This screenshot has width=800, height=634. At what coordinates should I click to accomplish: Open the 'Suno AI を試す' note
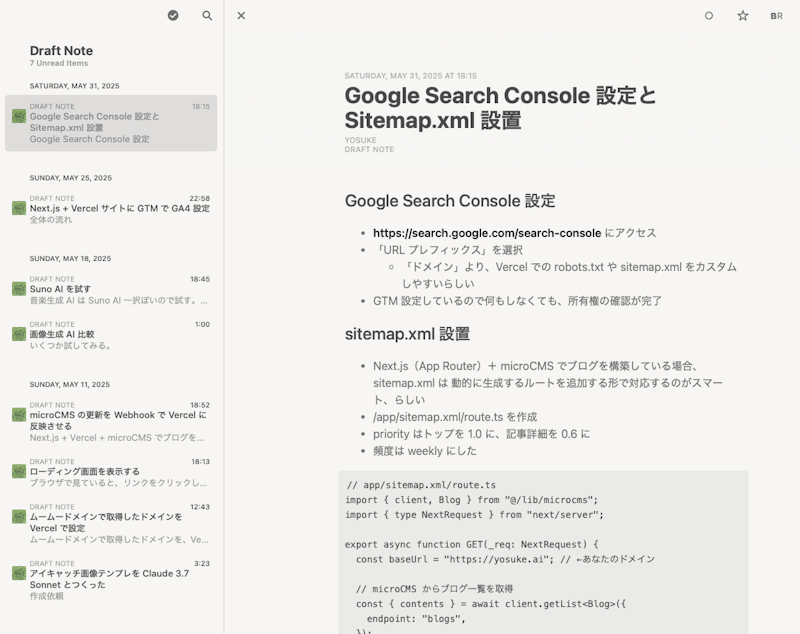[60, 289]
